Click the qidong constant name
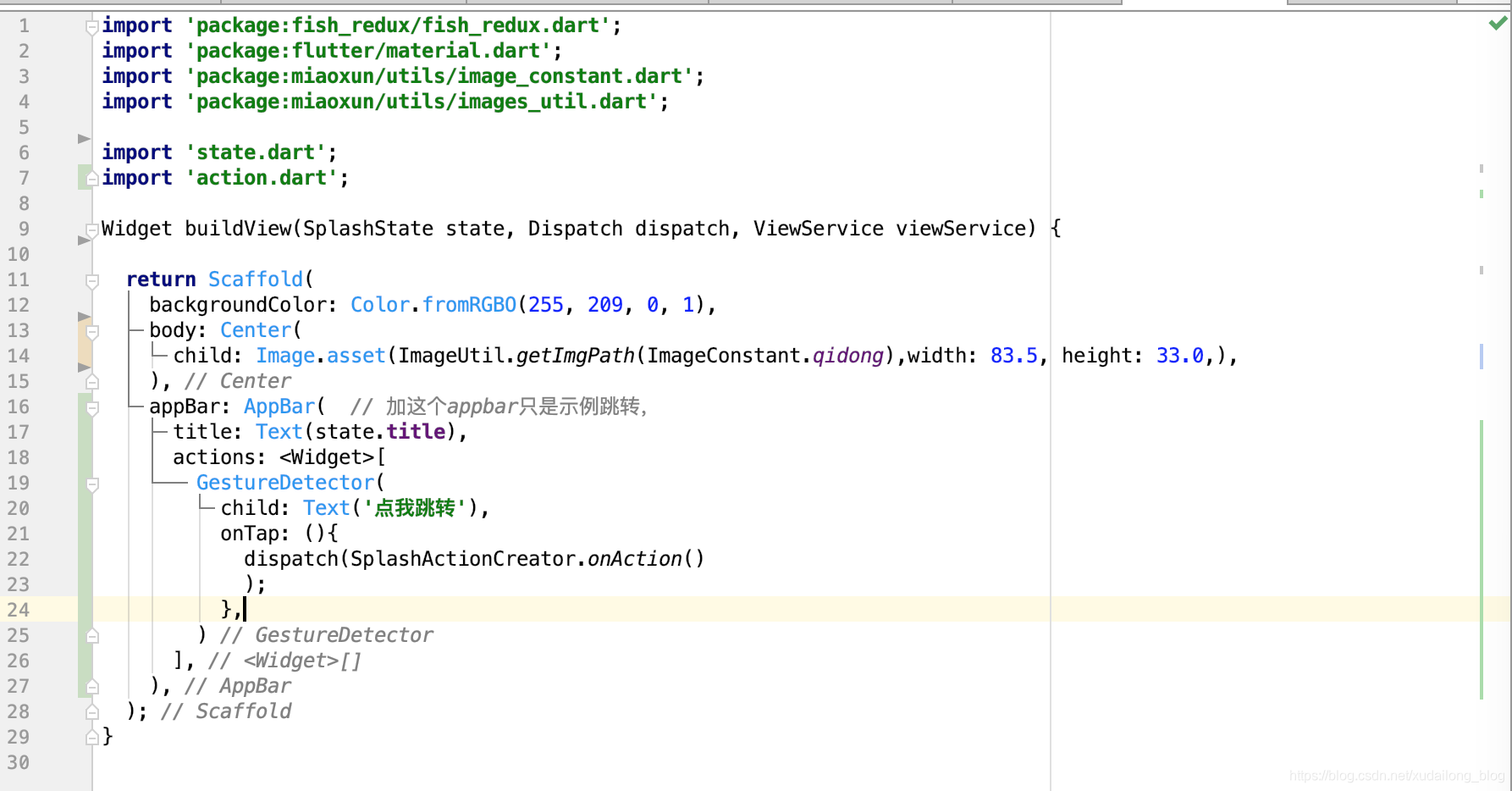 coord(848,356)
